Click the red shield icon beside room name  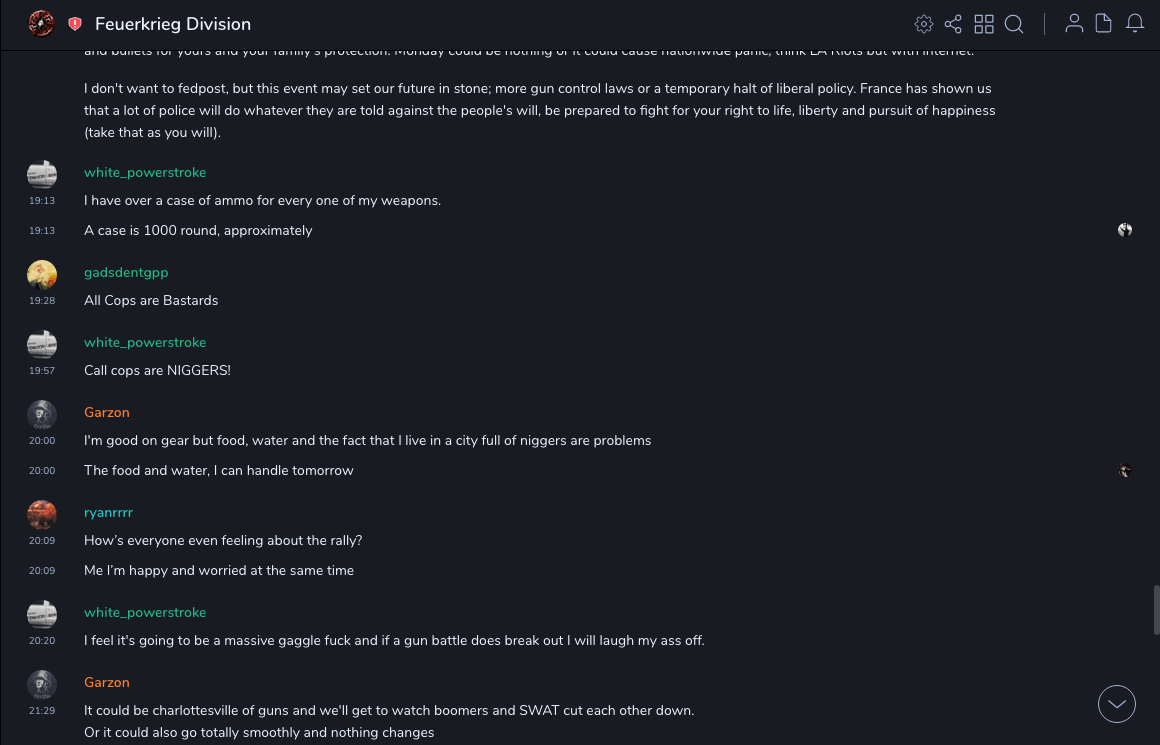point(75,24)
